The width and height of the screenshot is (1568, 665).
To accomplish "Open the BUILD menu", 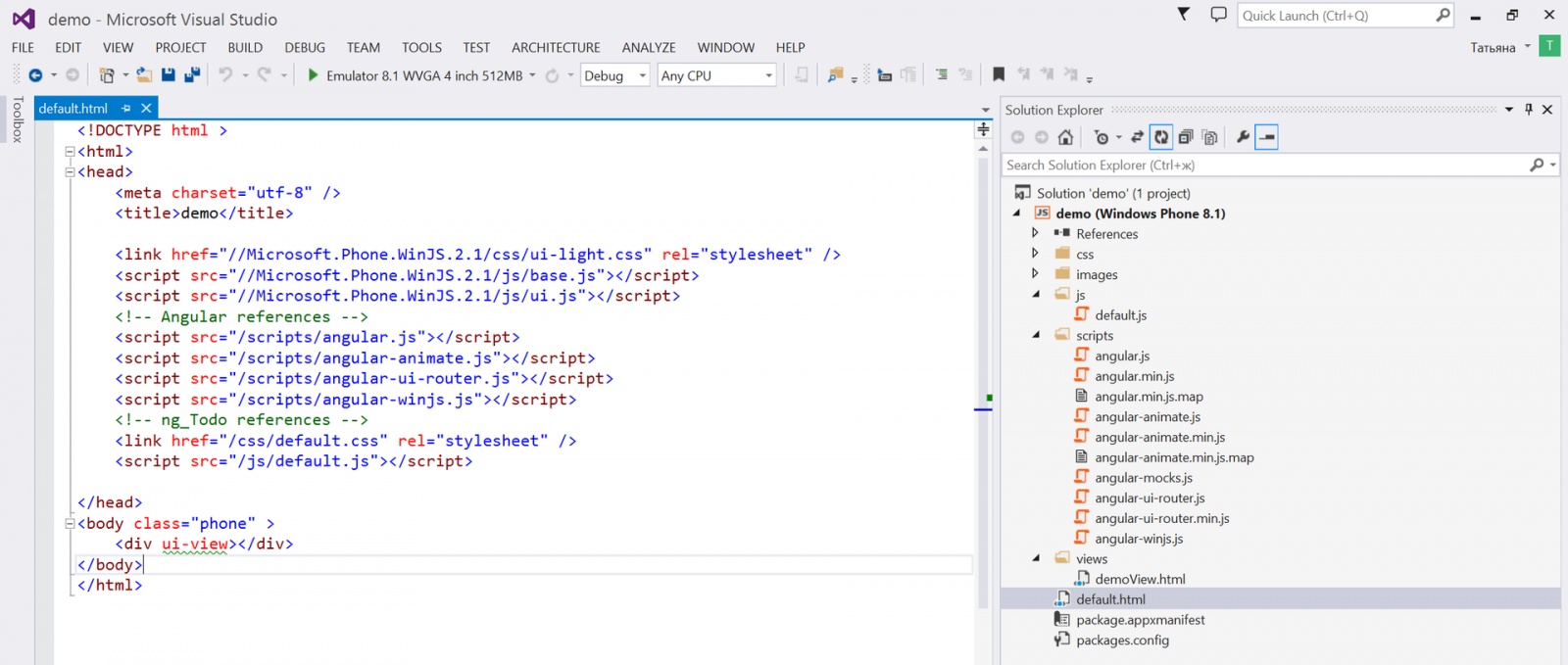I will point(245,47).
